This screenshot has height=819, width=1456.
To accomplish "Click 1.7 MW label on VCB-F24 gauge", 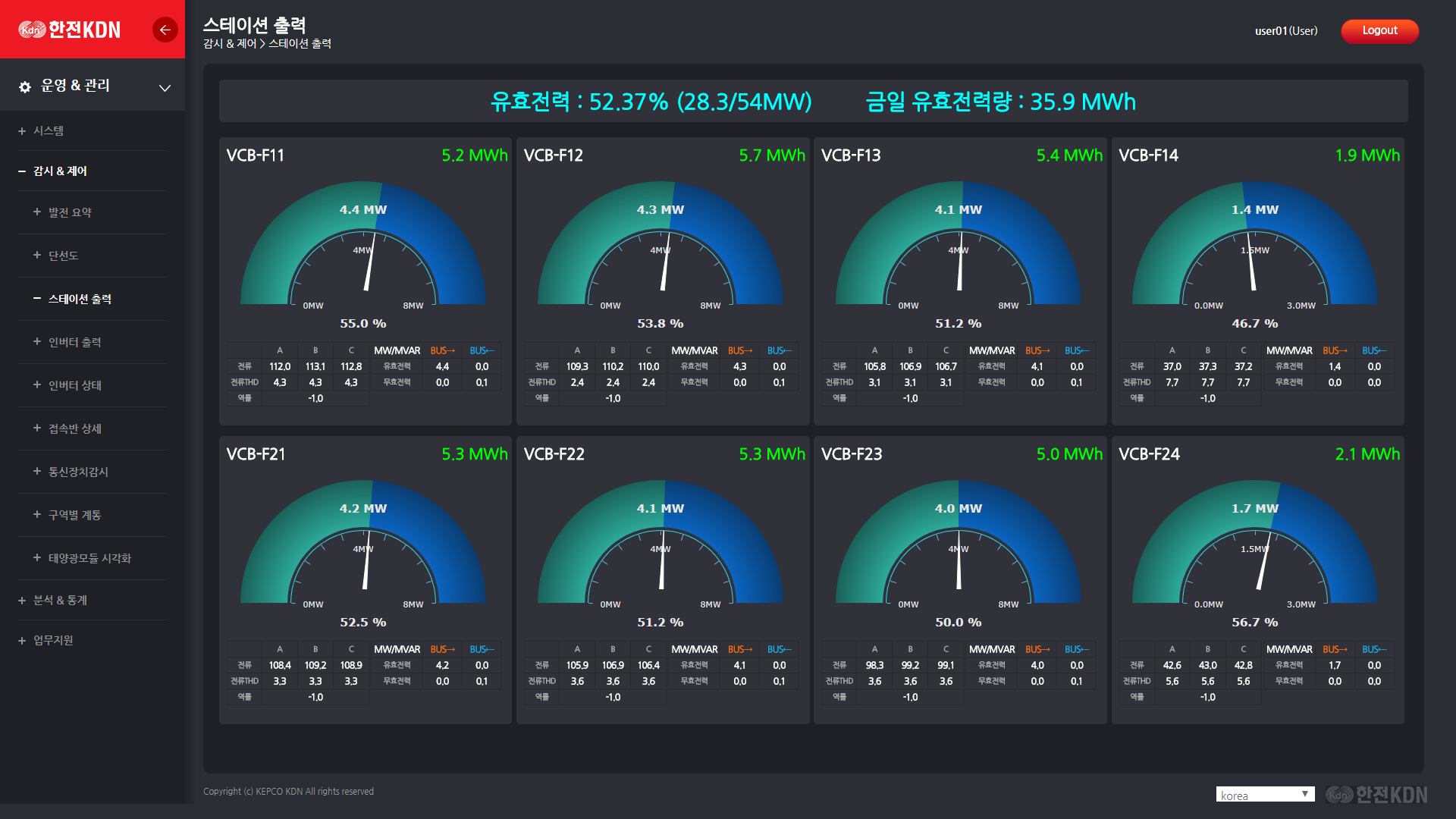I will click(1255, 508).
